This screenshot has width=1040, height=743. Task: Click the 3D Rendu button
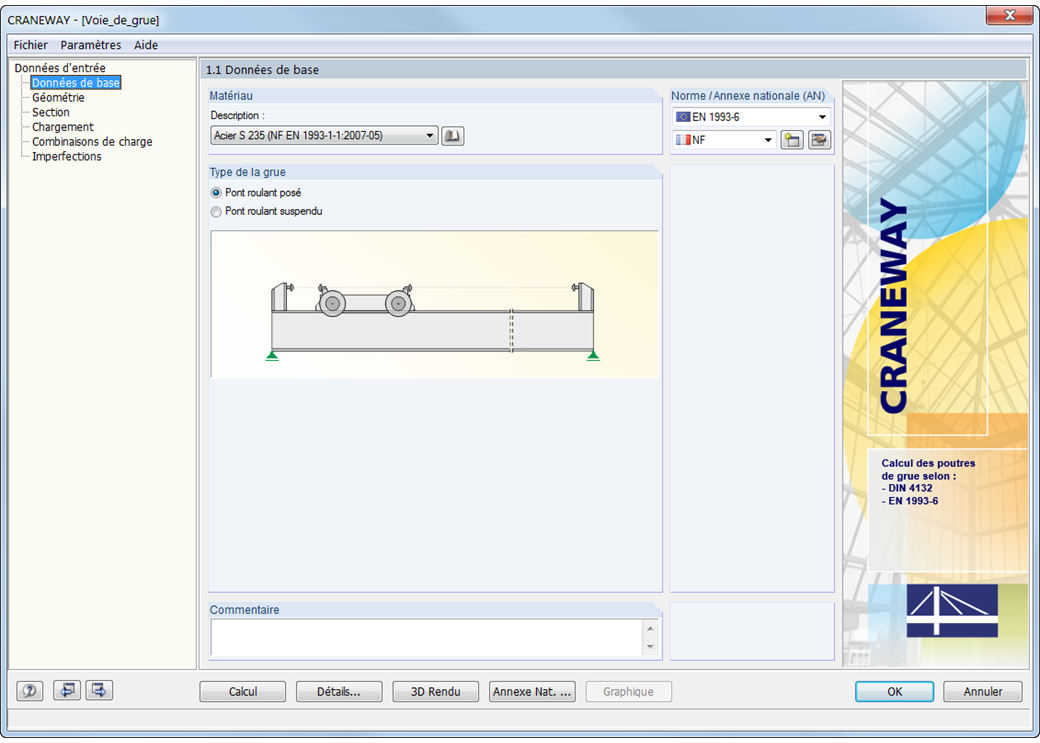436,691
